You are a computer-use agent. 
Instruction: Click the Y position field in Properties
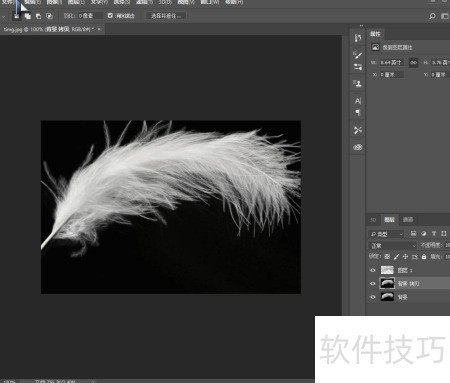click(441, 75)
